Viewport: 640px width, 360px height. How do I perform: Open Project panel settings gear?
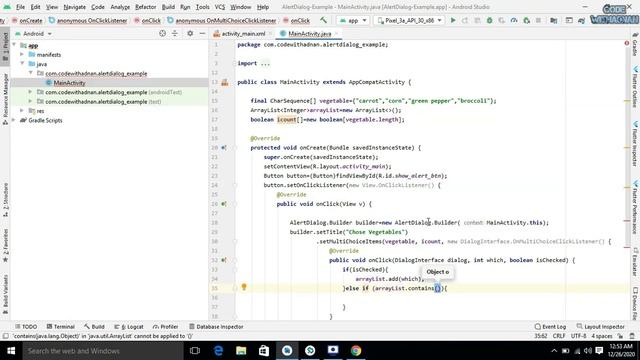[x=190, y=33]
